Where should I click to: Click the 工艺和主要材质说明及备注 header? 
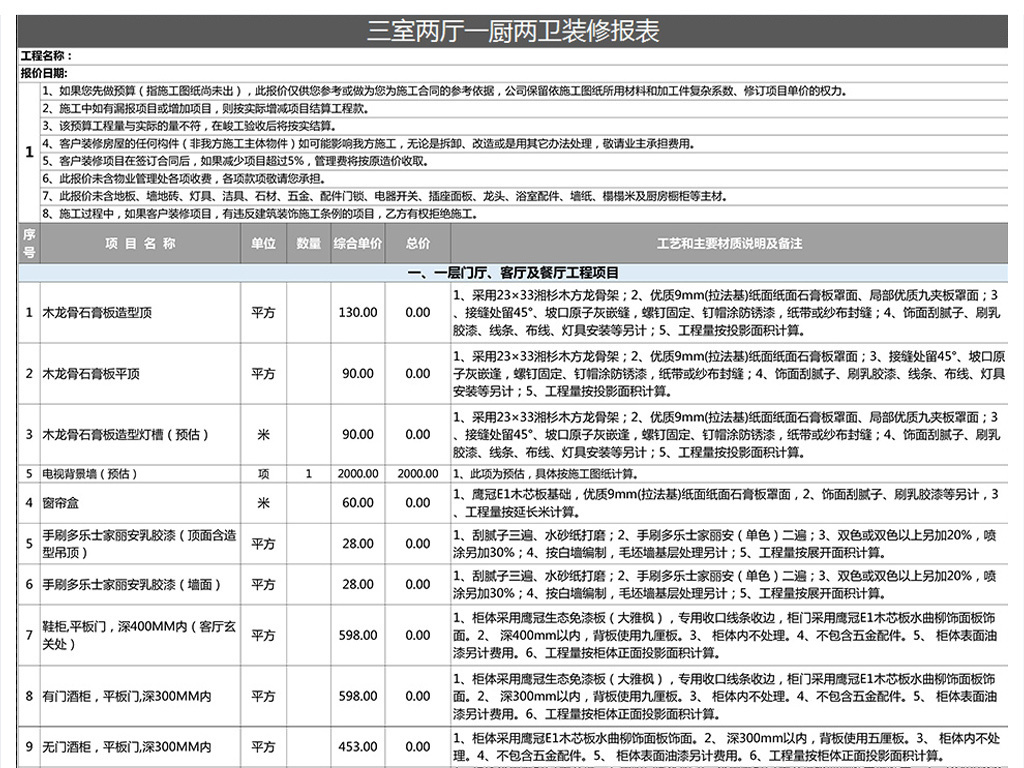[x=729, y=243]
